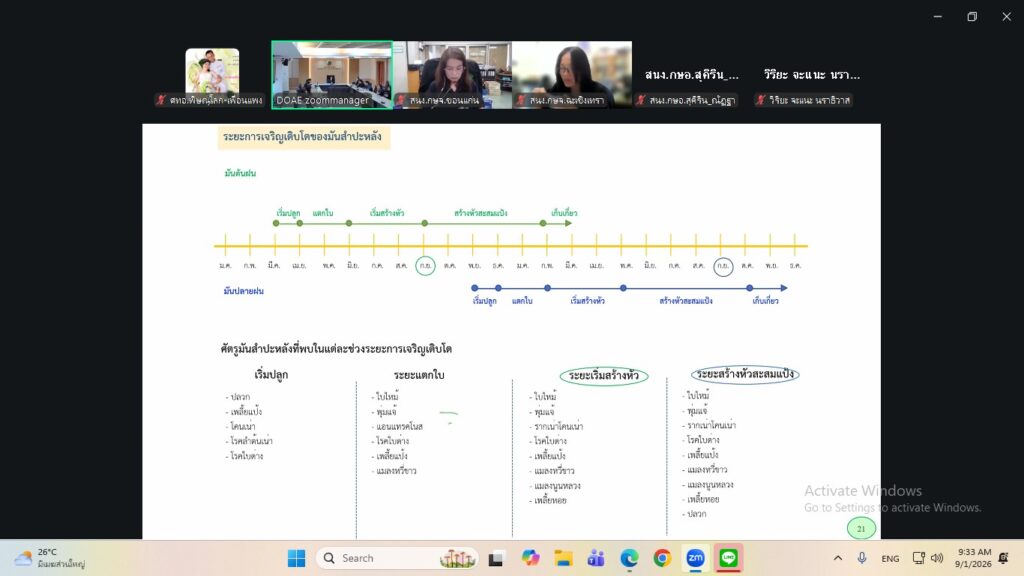The height and width of the screenshot is (576, 1024).
Task: Open the volume control tray icon
Action: [x=937, y=558]
